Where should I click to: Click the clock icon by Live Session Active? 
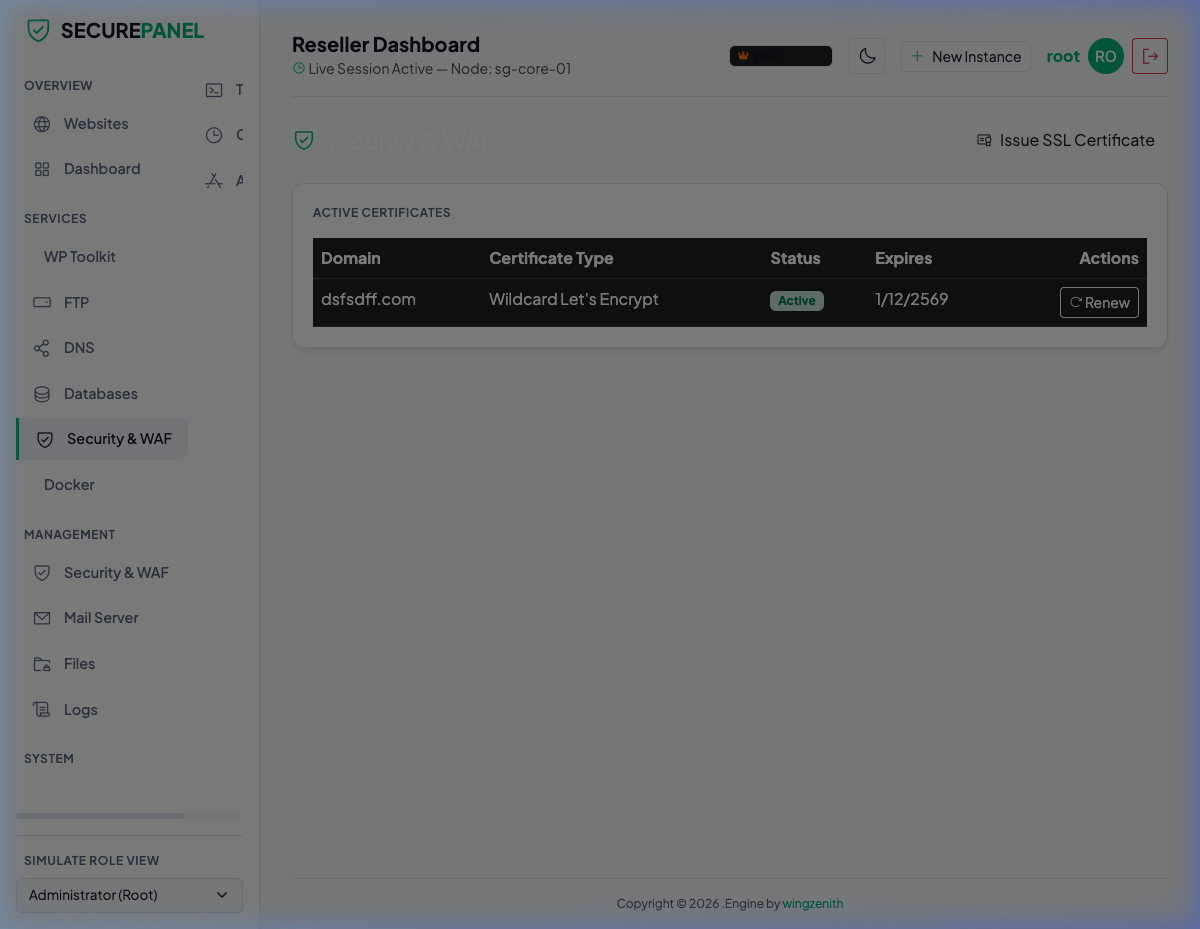[x=299, y=69]
